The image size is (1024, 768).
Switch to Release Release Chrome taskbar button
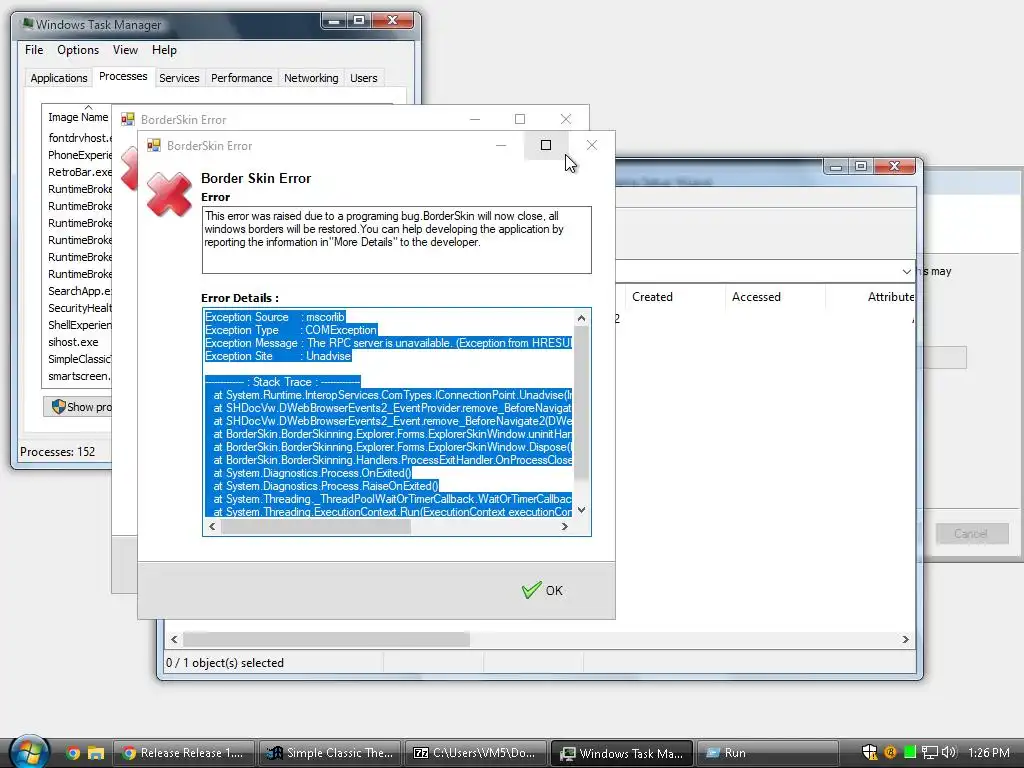tap(184, 753)
